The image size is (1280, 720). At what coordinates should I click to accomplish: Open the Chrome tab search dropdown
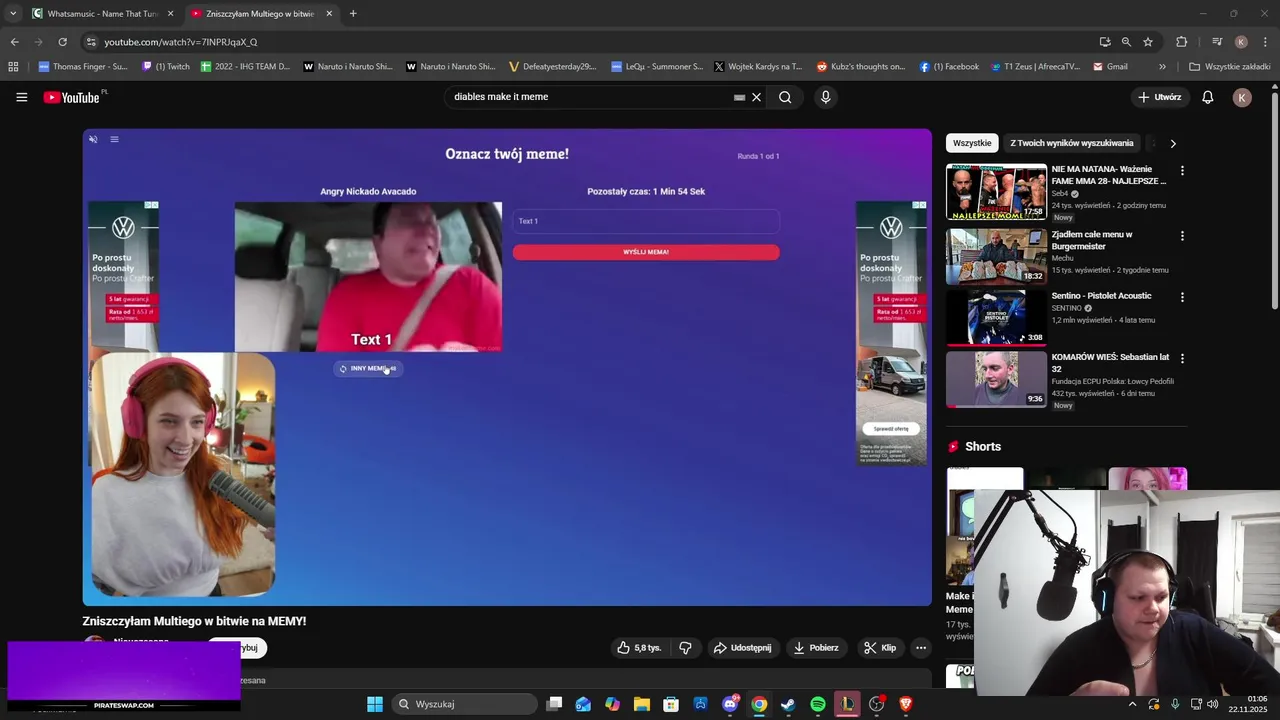[13, 14]
